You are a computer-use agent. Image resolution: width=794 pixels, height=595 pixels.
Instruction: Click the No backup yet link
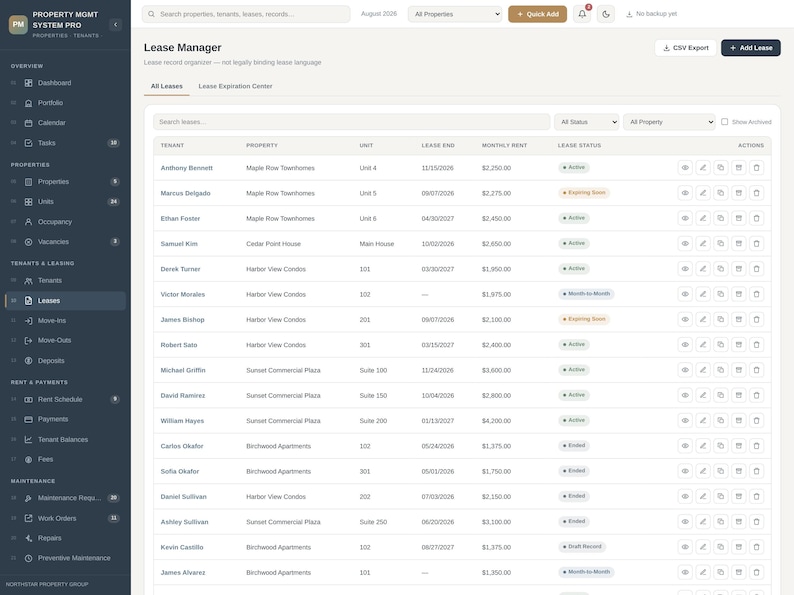[651, 14]
